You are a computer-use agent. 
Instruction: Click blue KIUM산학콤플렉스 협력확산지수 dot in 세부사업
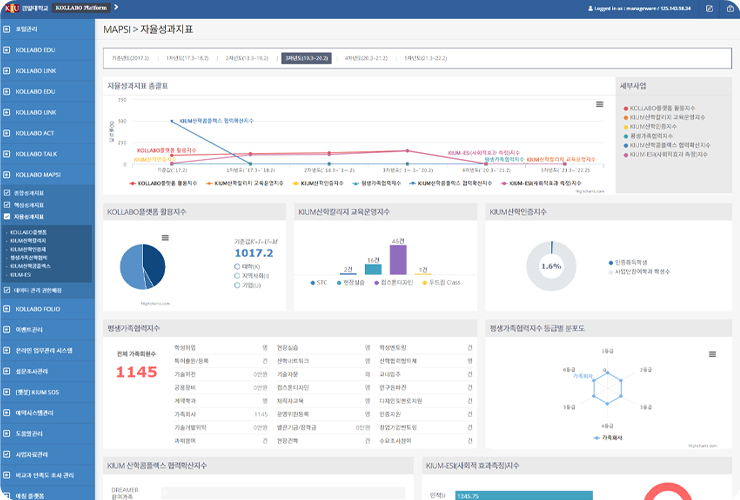coord(626,145)
